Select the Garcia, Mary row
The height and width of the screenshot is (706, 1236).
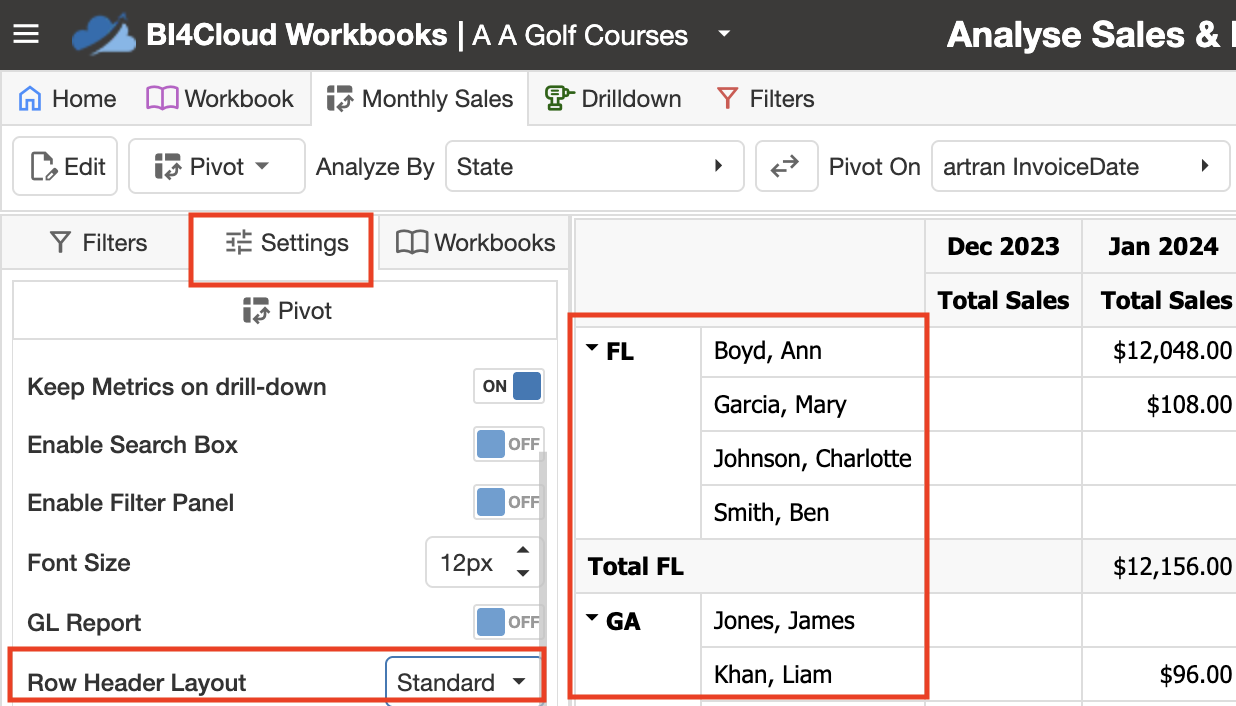click(x=813, y=405)
